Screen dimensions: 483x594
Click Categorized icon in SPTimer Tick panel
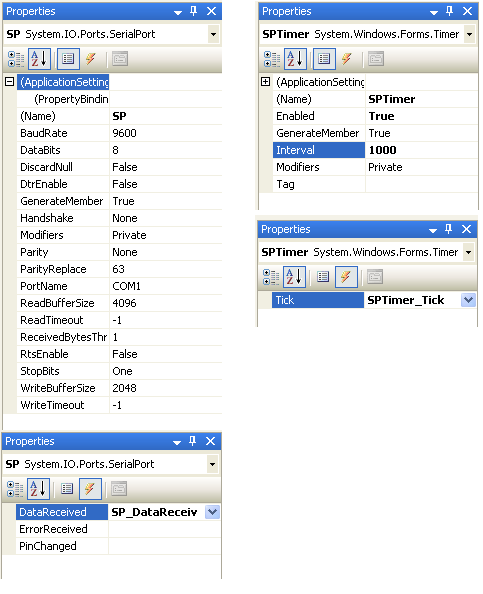pos(271,277)
